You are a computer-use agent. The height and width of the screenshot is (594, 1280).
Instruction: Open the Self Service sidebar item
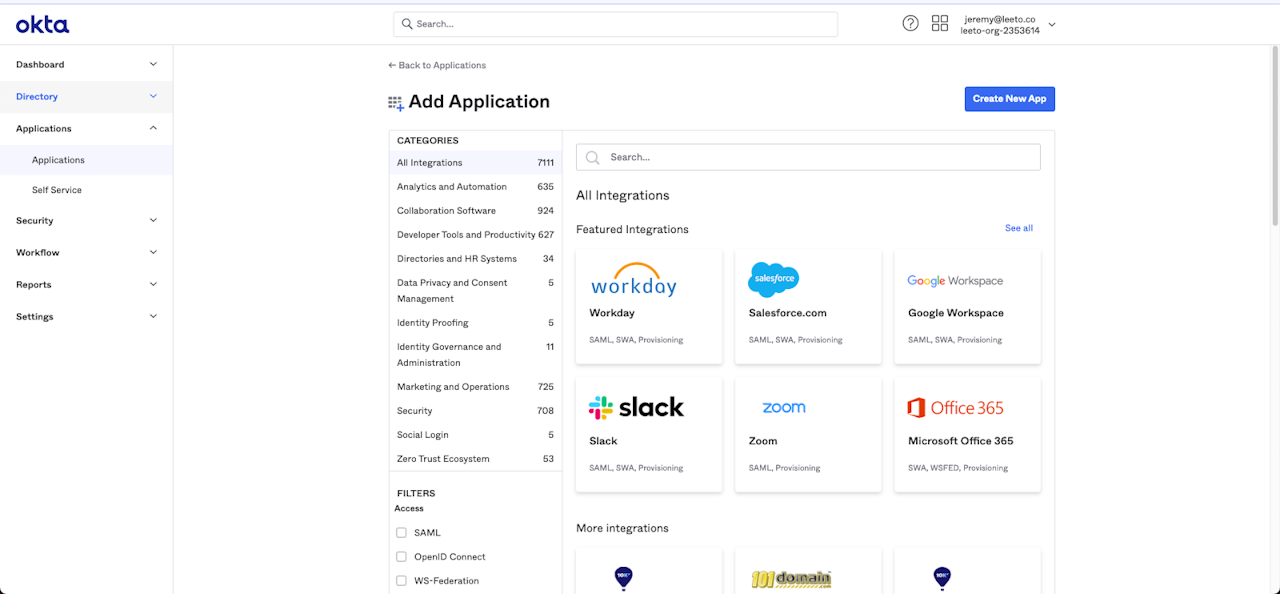pyautogui.click(x=57, y=190)
